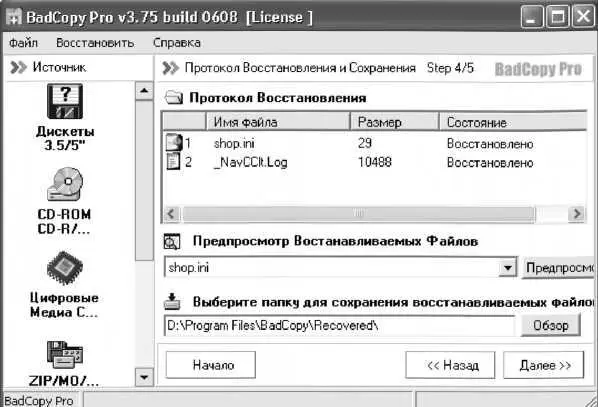Click the Начало button
The width and height of the screenshot is (598, 407).
click(x=211, y=365)
